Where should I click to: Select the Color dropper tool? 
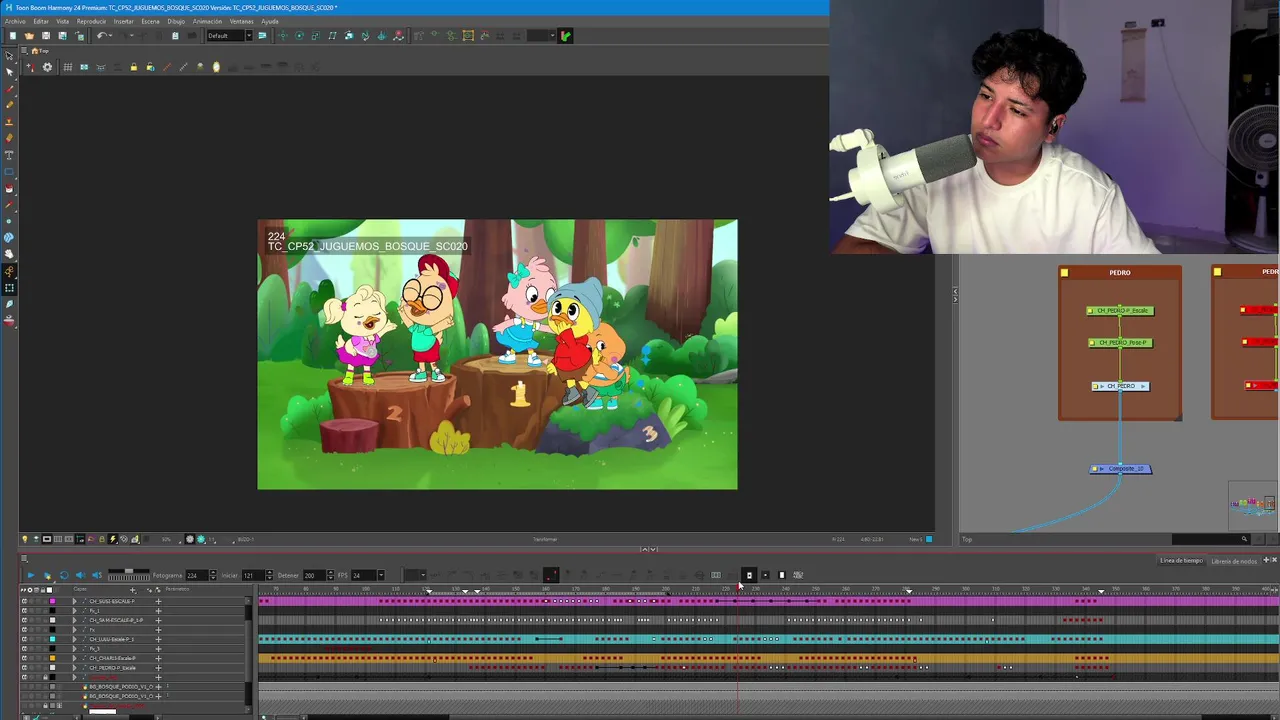click(9, 204)
